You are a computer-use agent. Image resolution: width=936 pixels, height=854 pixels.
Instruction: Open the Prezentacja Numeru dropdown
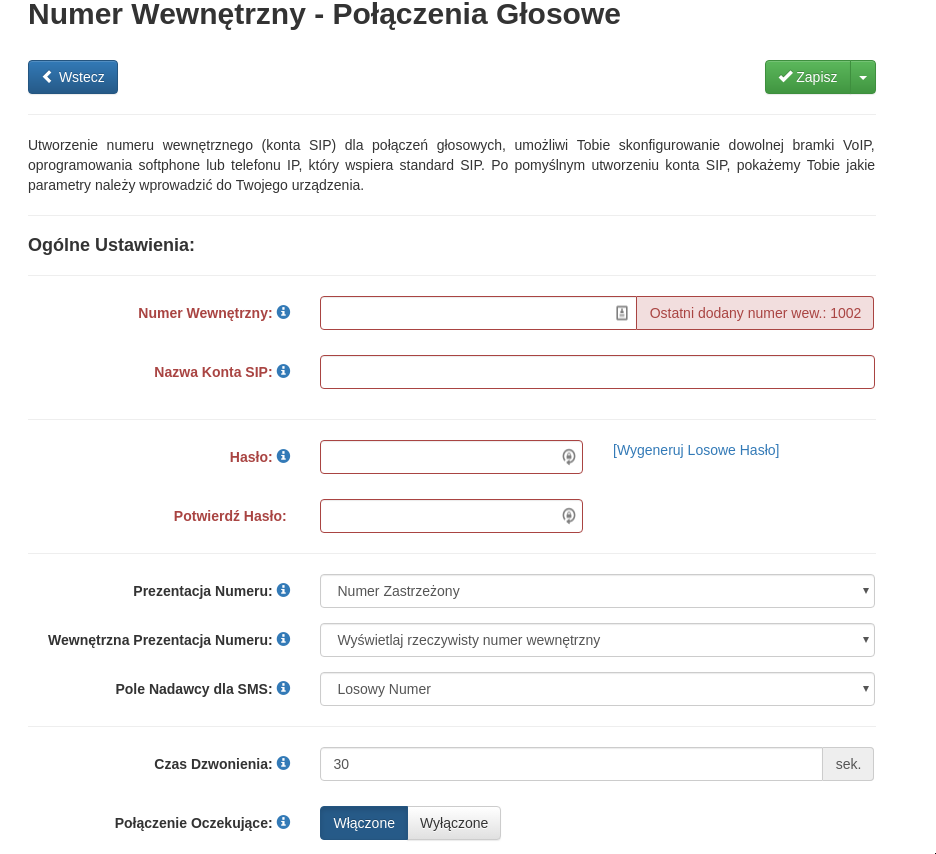[x=597, y=591]
